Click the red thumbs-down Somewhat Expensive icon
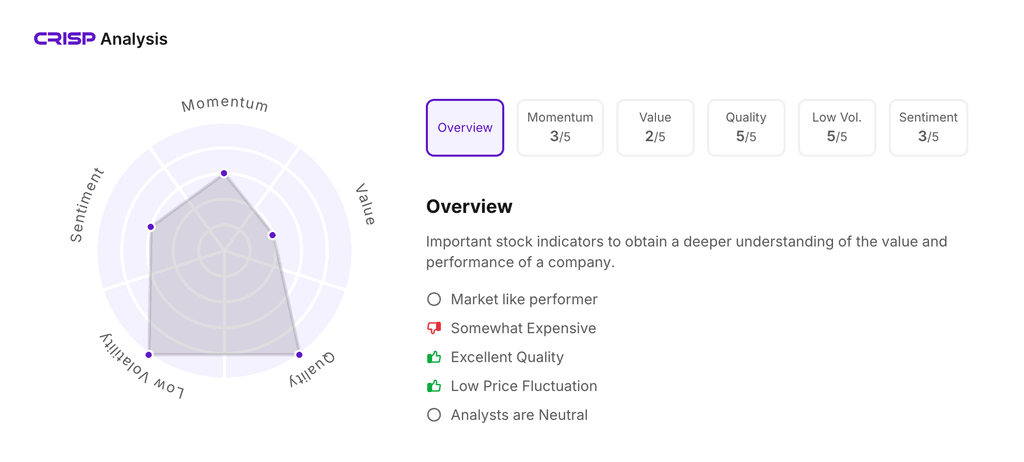This screenshot has height=462, width=1024. tap(434, 328)
